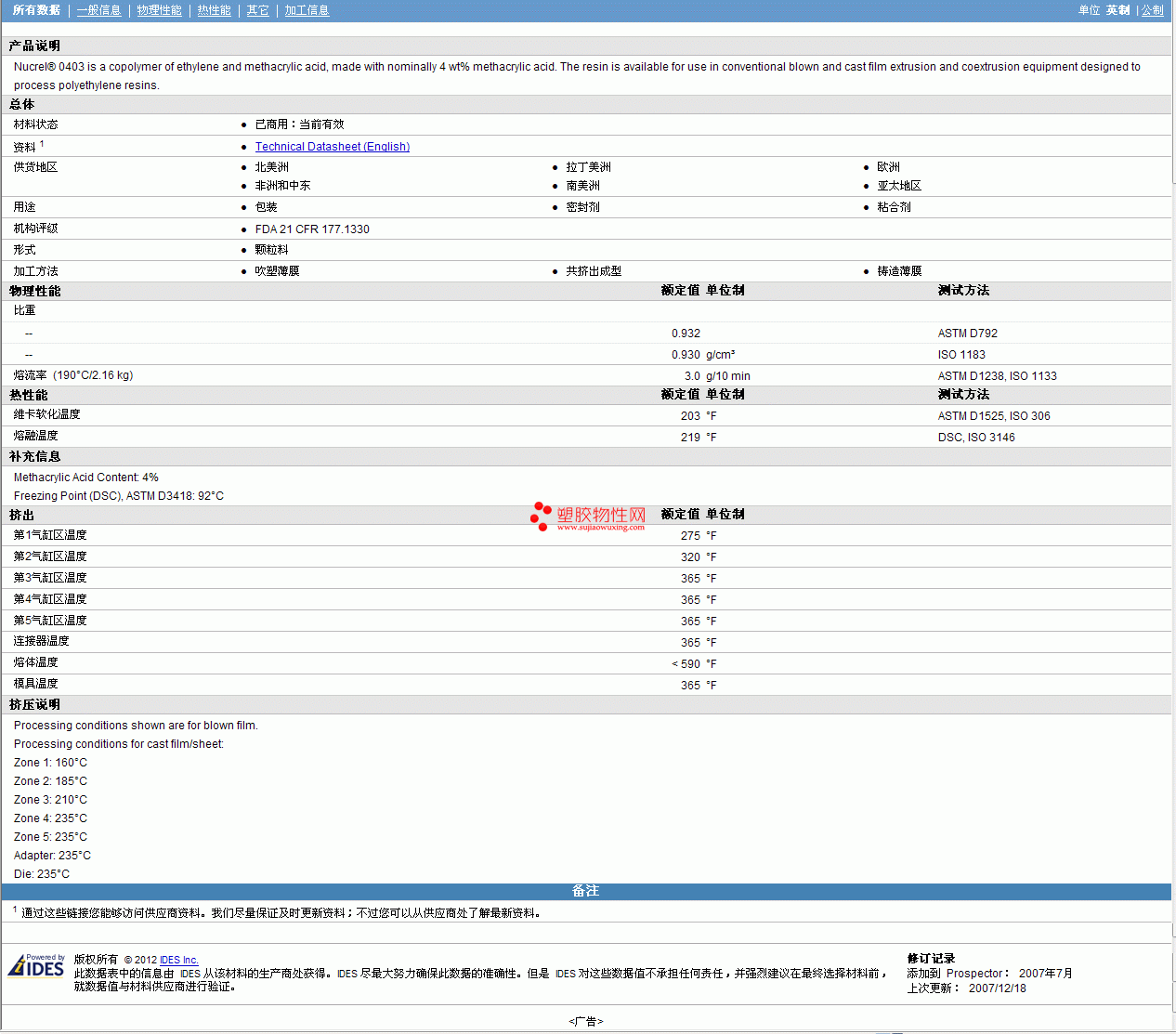The image size is (1176, 1034).
Task: Click ASTM D1525, ISO 306 method
Action: (994, 416)
